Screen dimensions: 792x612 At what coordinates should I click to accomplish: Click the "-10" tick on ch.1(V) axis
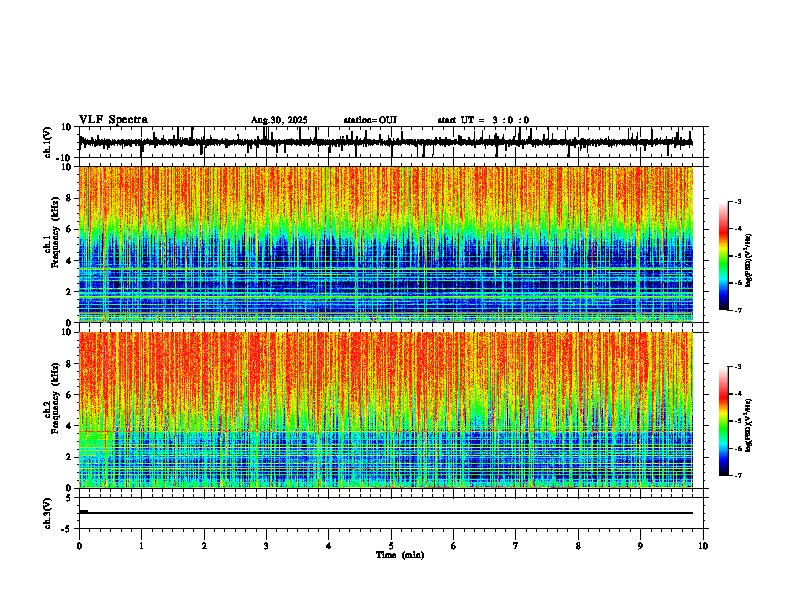point(65,158)
